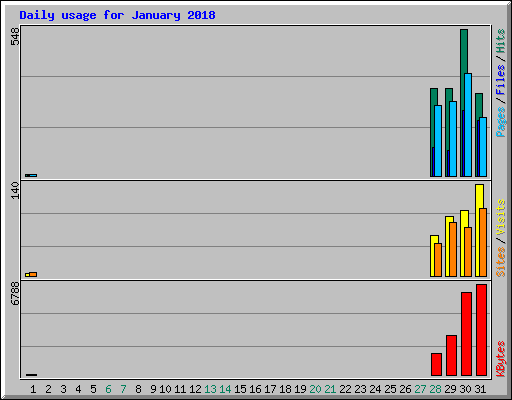Click the Pages legend label
Screen dimensions: 512x400
click(500, 122)
